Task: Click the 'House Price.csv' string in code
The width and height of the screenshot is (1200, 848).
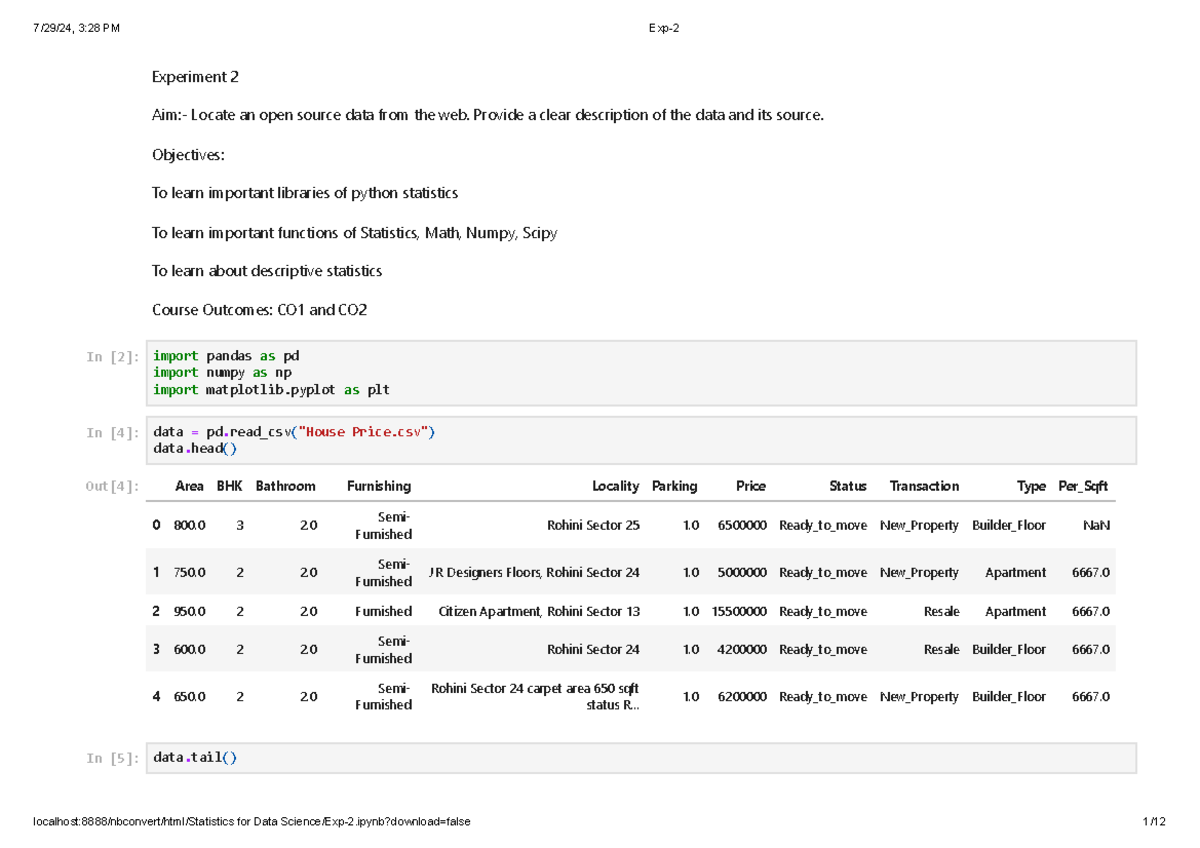Action: pos(362,432)
